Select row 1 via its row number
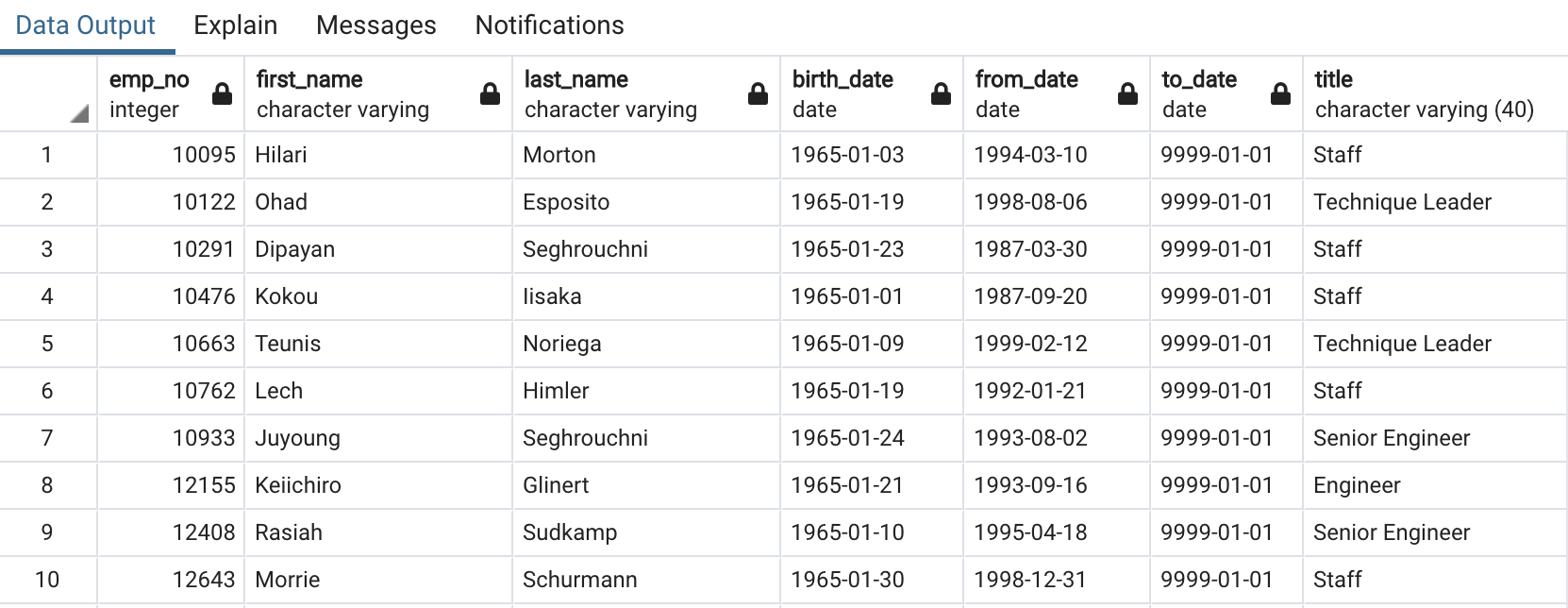Image resolution: width=1568 pixels, height=608 pixels. [x=47, y=154]
